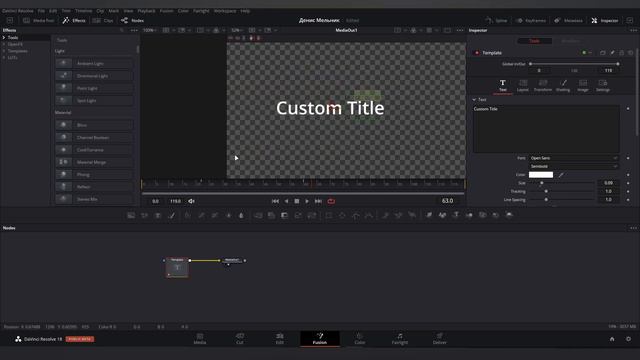
Task: Open the right viewer zoom dropdown
Action: [237, 30]
